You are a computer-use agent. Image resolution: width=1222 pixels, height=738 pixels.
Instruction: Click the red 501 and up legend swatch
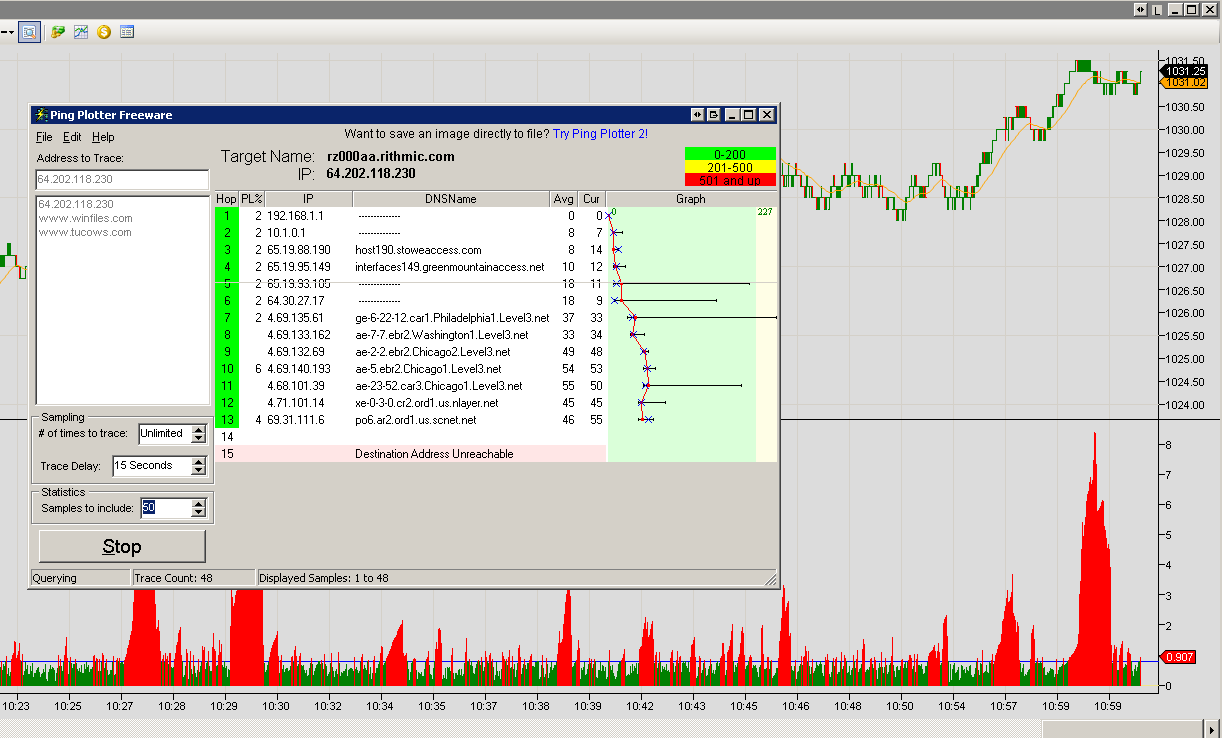729,180
